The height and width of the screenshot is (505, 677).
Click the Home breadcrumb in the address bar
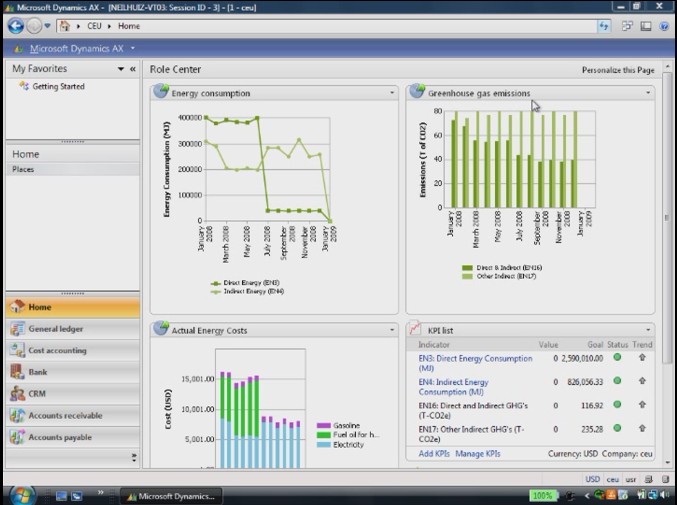pyautogui.click(x=129, y=26)
